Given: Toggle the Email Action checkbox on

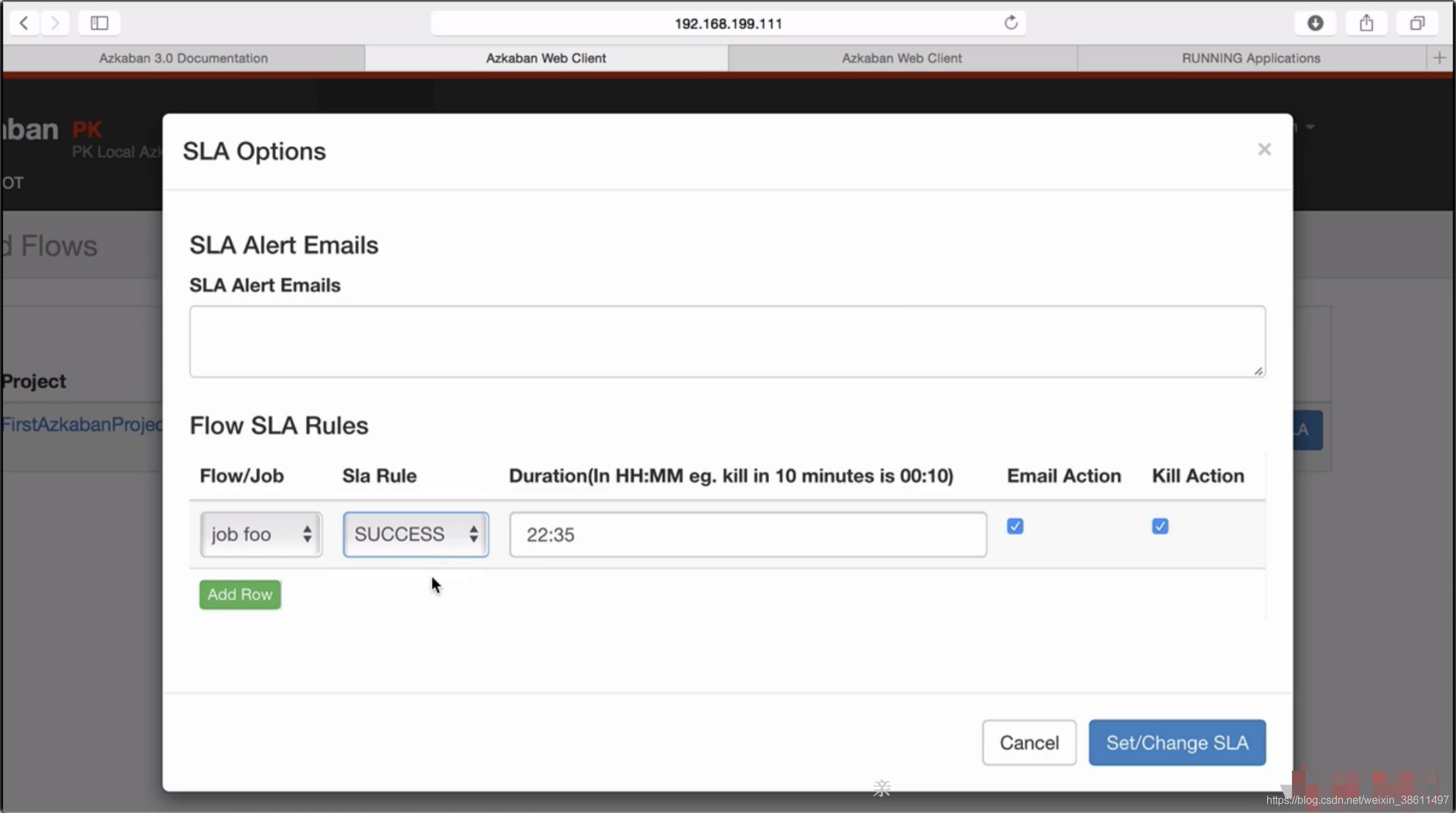Looking at the screenshot, I should tap(1015, 526).
